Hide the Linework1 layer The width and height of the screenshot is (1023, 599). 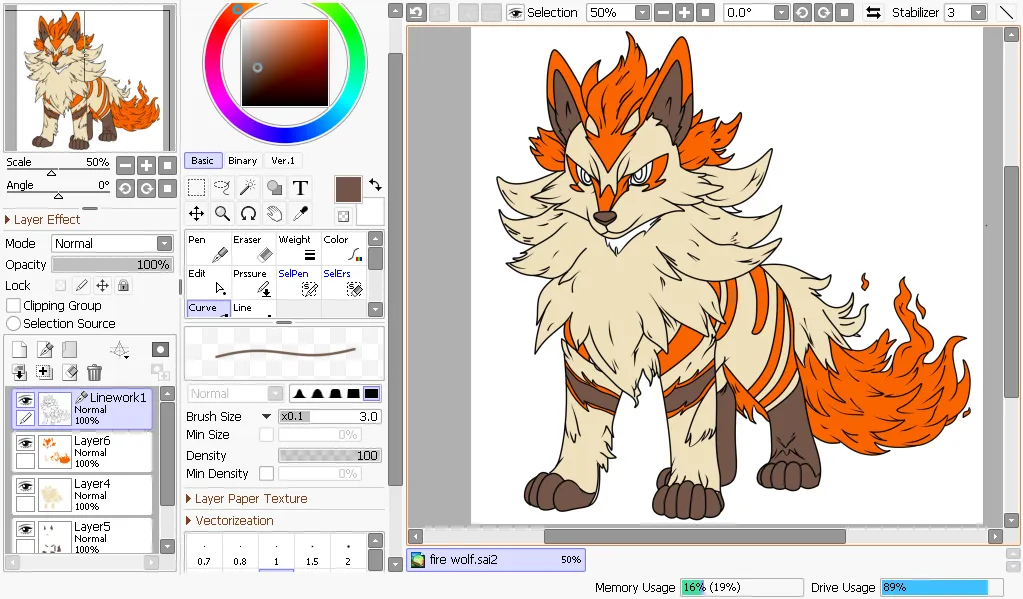point(25,399)
